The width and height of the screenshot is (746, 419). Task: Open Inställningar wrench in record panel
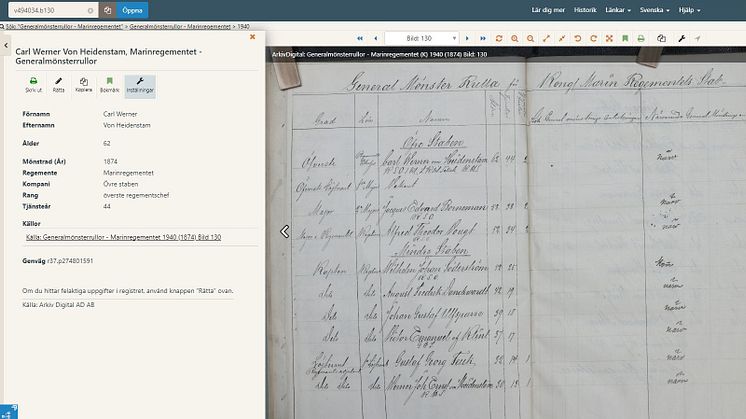pos(140,84)
